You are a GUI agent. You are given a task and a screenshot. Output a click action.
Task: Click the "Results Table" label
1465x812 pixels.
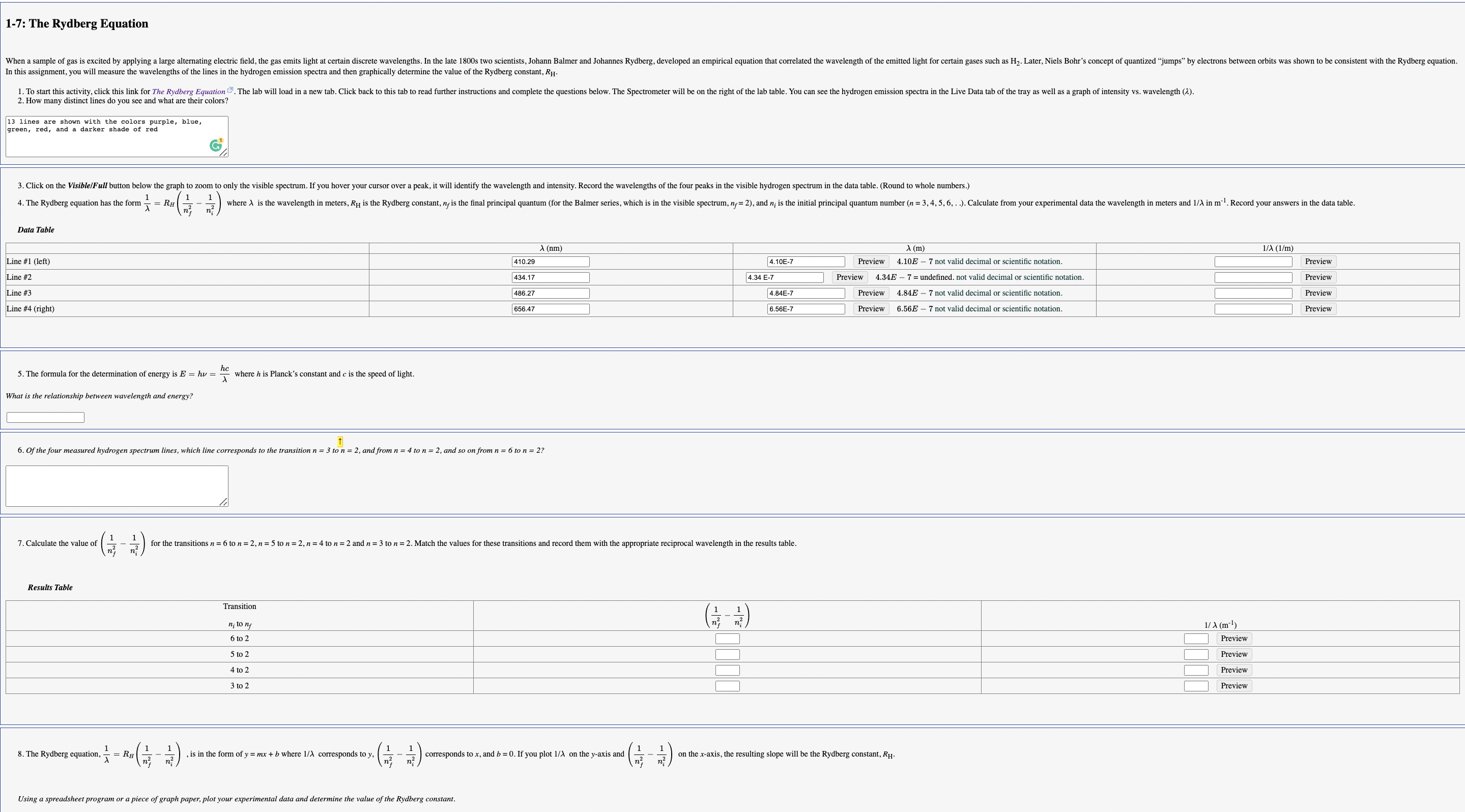[50, 588]
